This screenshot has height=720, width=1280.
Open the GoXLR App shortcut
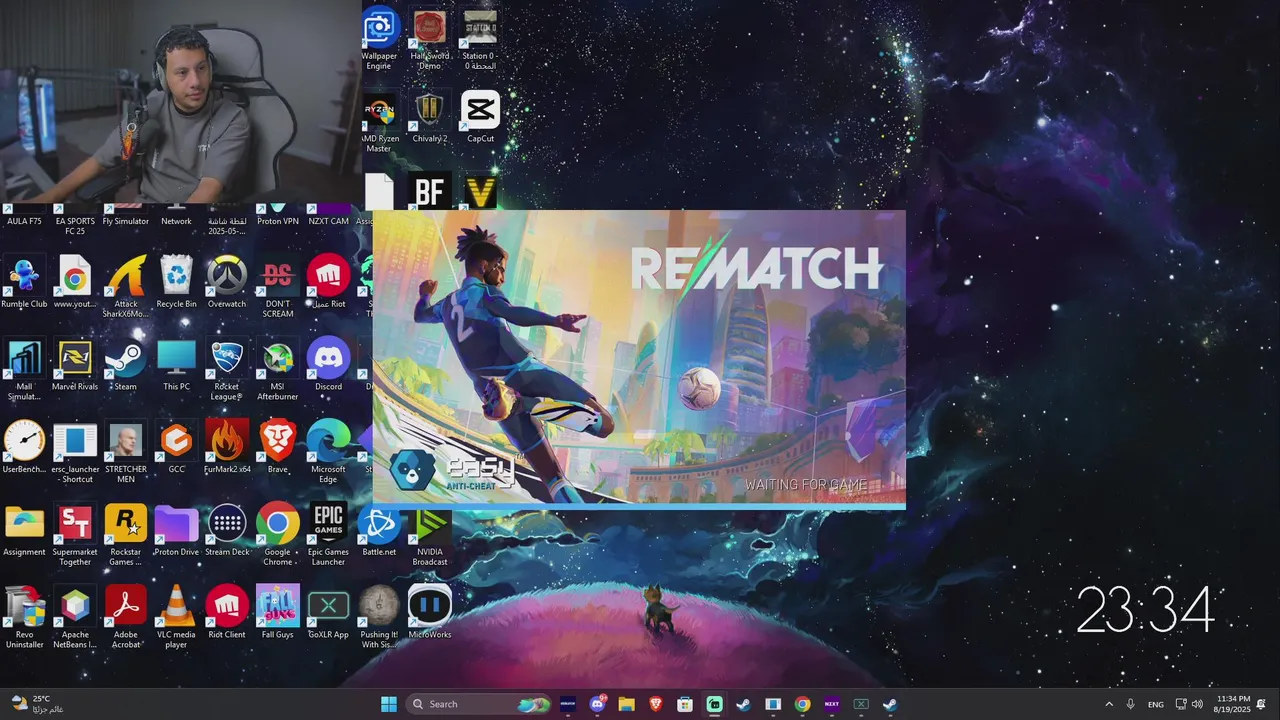(x=328, y=614)
